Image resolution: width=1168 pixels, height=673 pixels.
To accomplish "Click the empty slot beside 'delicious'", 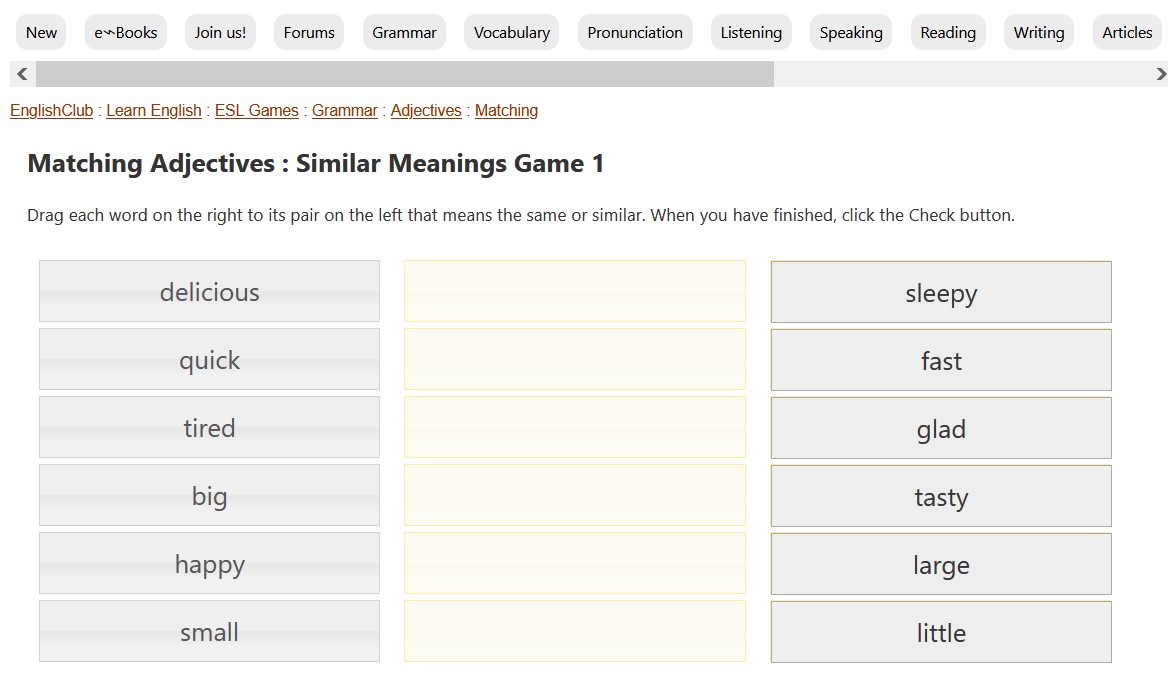I will (x=575, y=291).
